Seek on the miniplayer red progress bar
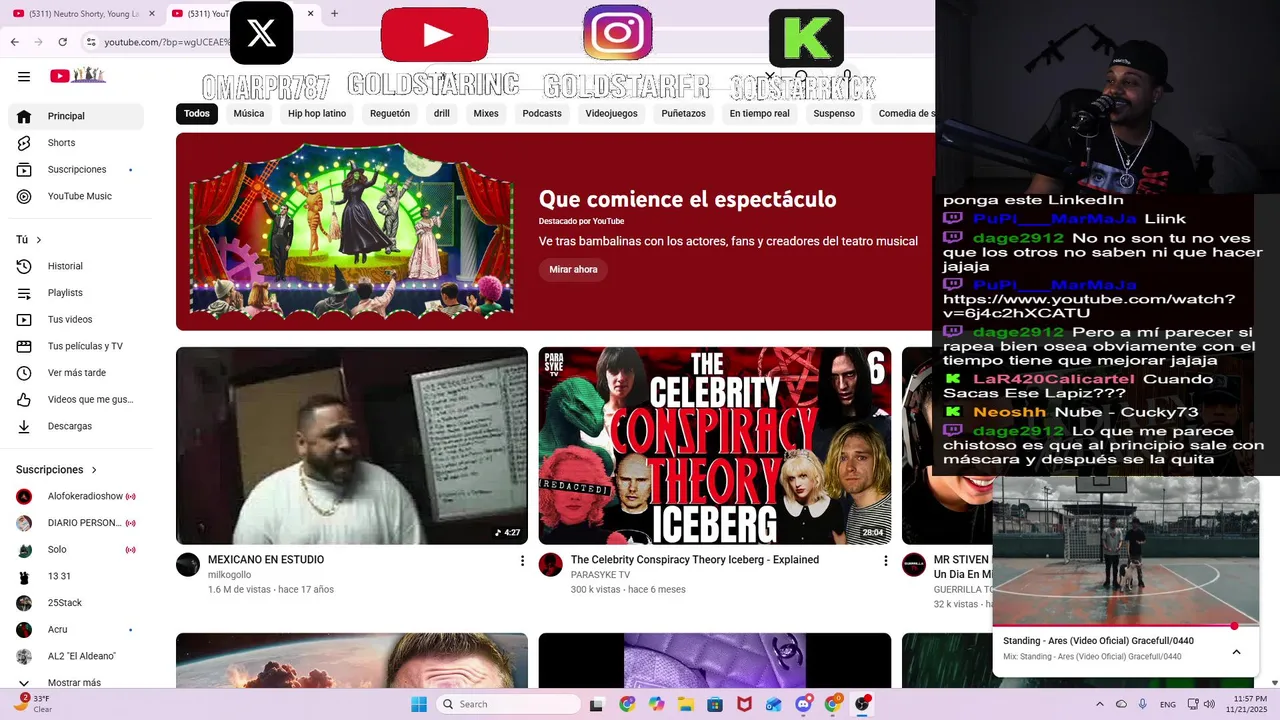 1126,626
